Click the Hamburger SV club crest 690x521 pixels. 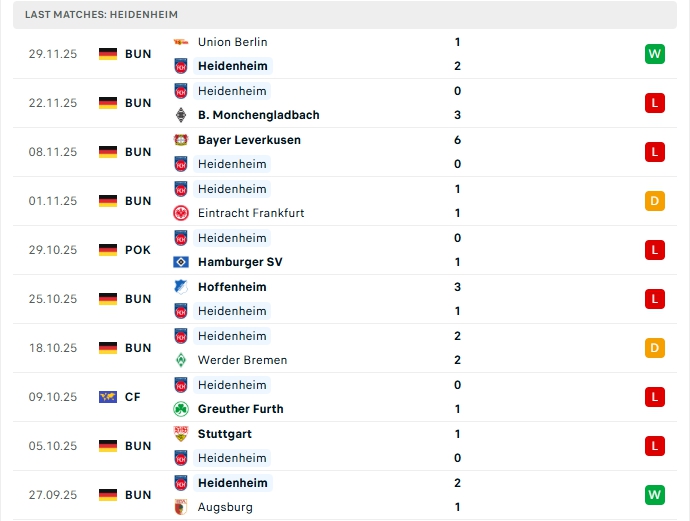coord(181,262)
